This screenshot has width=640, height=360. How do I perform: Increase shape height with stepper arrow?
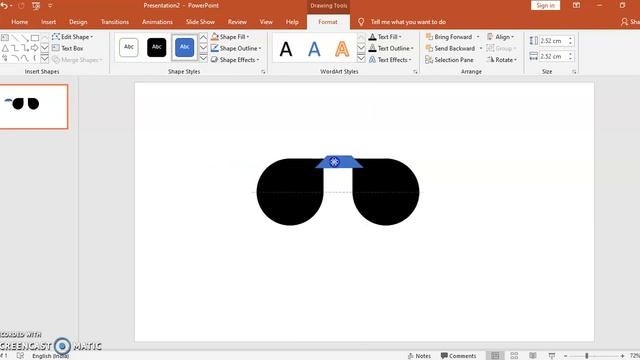pyautogui.click(x=571, y=38)
